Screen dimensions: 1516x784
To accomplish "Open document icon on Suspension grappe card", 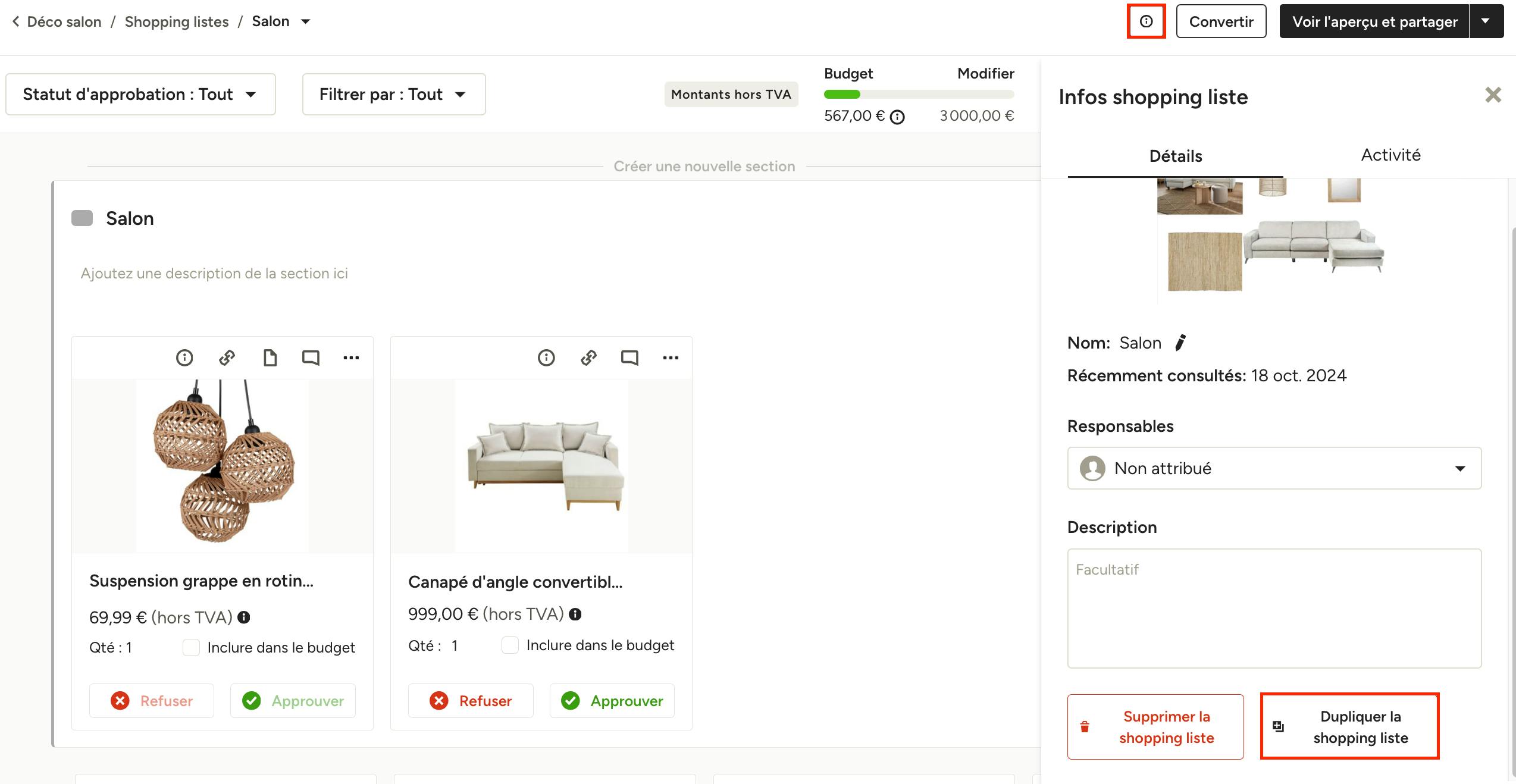I will coord(270,357).
